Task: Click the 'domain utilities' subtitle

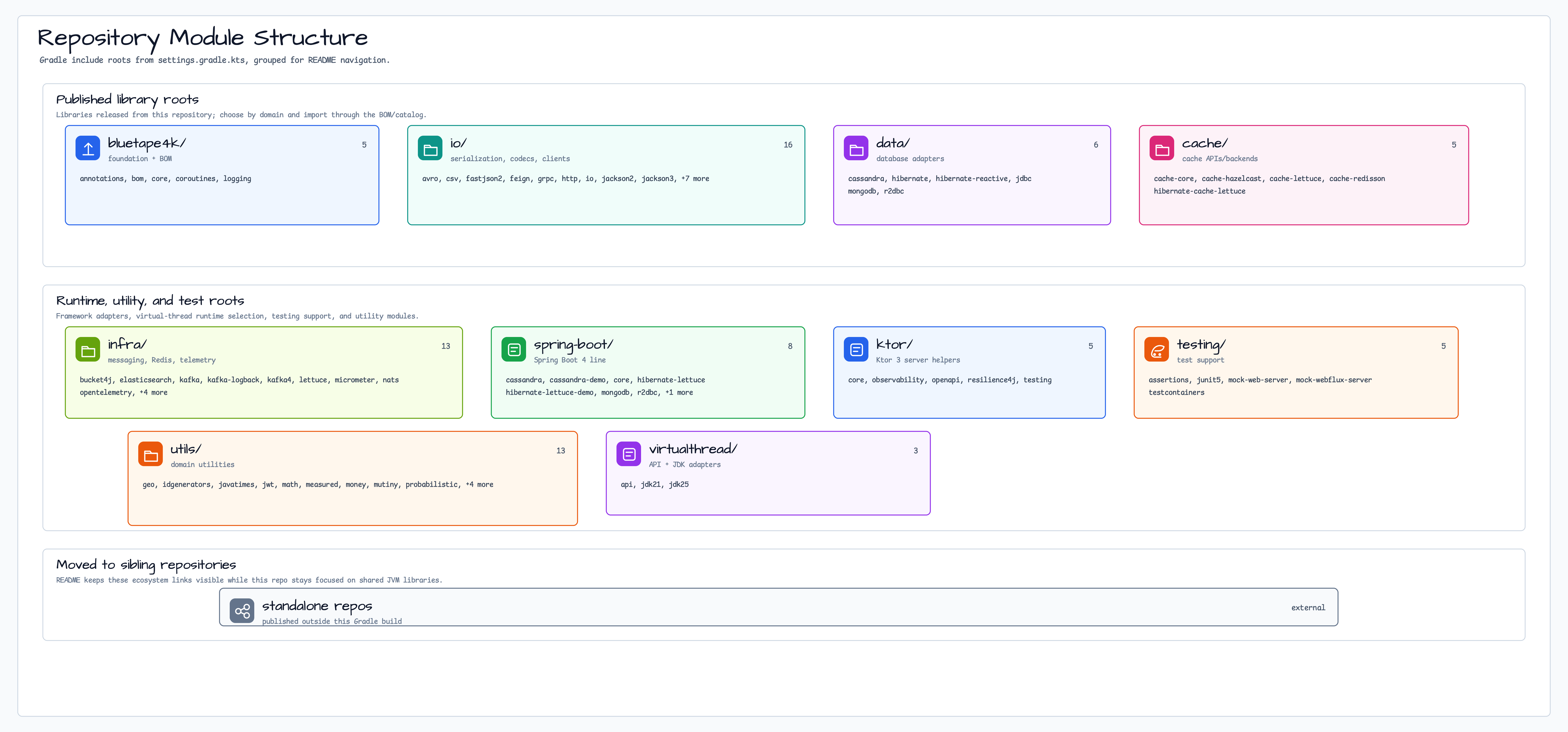Action: coord(203,465)
